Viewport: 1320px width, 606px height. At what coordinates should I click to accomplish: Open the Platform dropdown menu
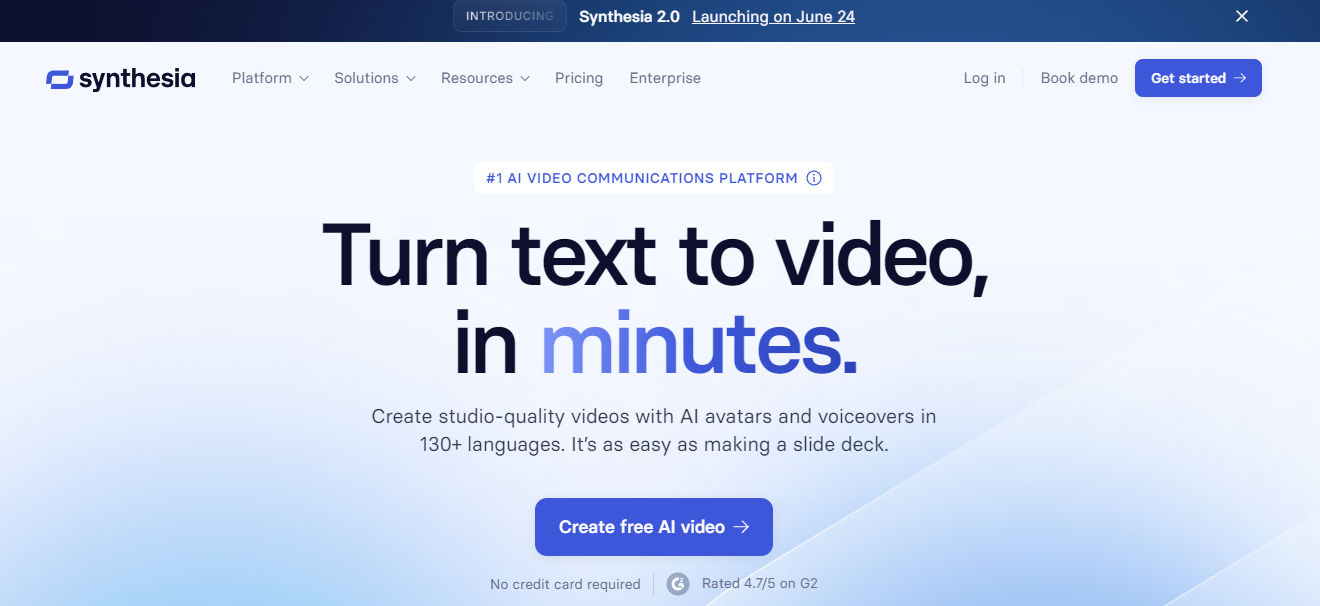point(270,78)
